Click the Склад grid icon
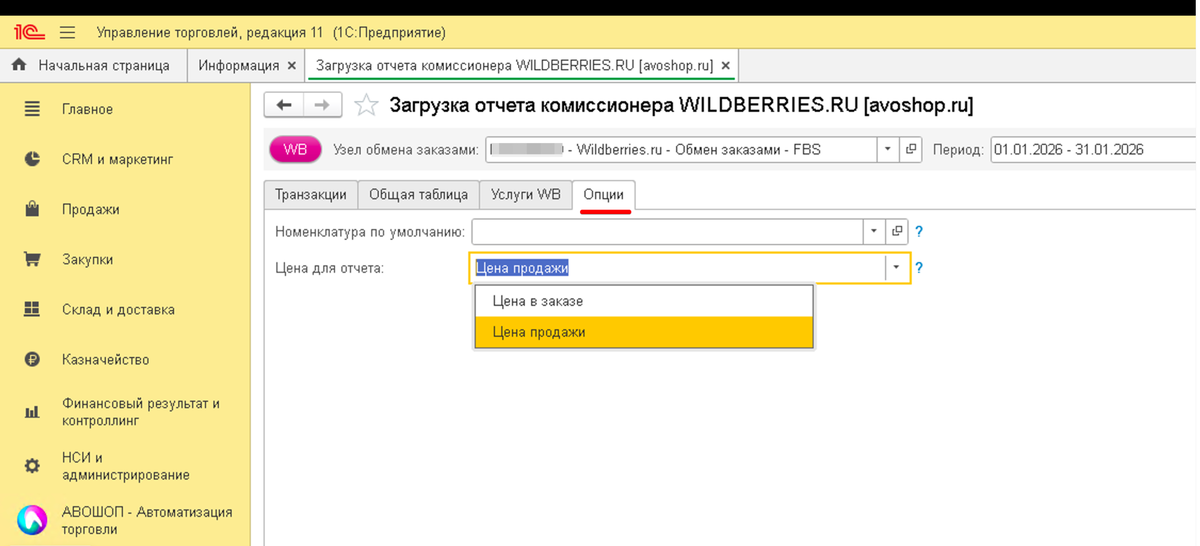The image size is (1200, 546). click(x=32, y=309)
